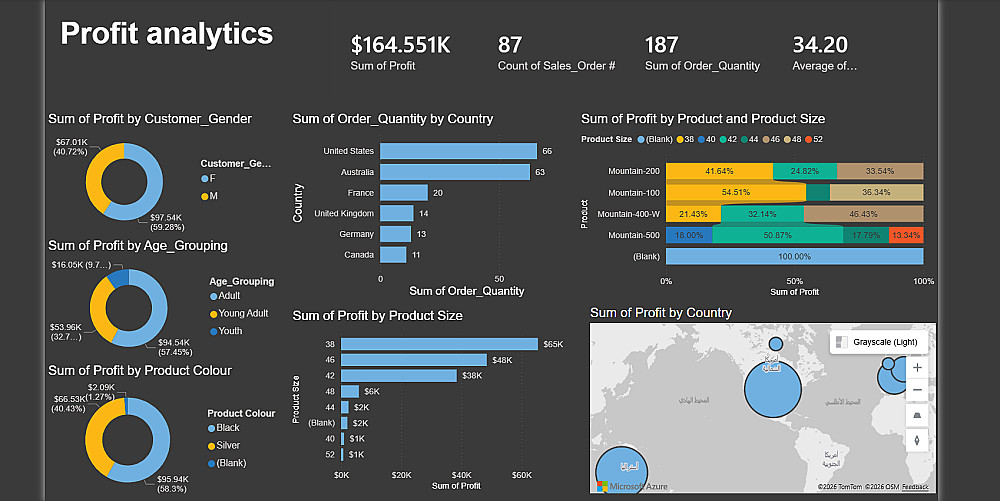Select Black product colour legend item
The height and width of the screenshot is (501, 1000).
coord(224,428)
